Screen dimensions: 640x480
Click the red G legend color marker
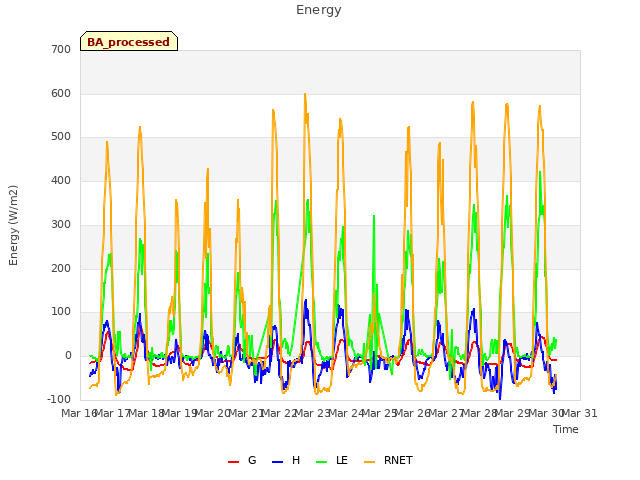233,462
